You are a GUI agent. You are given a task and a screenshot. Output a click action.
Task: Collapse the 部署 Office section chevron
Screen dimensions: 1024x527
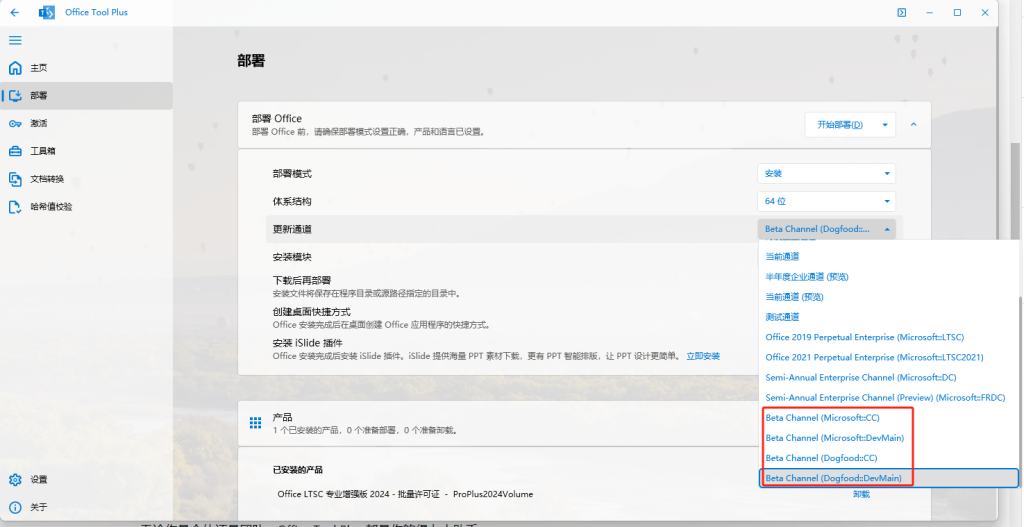pos(914,125)
